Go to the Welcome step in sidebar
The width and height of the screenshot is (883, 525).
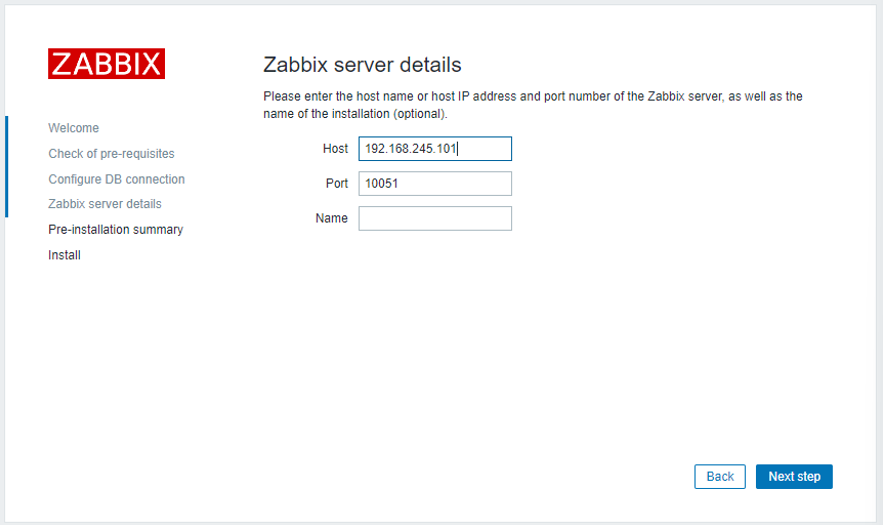click(x=73, y=128)
